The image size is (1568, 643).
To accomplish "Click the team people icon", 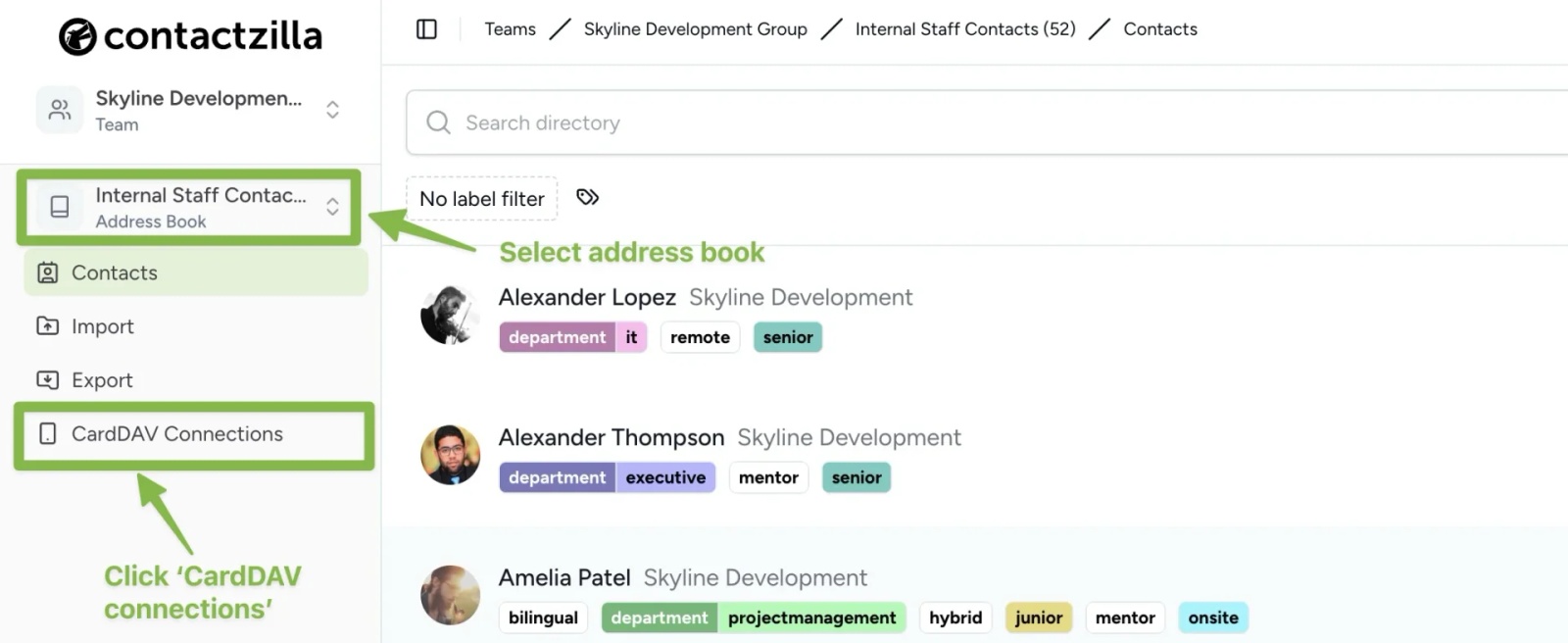I will (x=60, y=110).
